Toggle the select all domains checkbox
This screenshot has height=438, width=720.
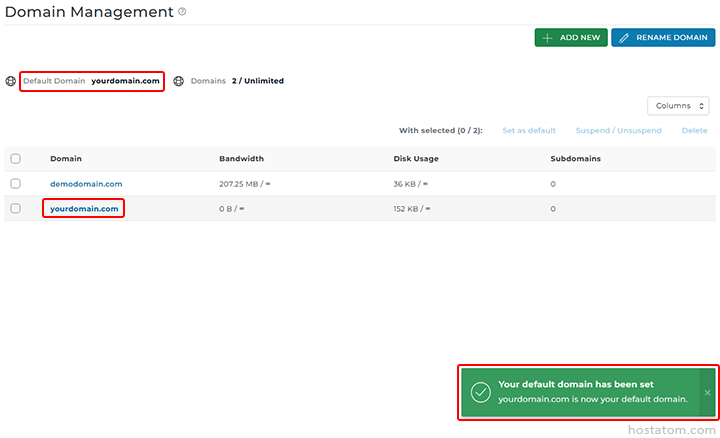coord(15,158)
